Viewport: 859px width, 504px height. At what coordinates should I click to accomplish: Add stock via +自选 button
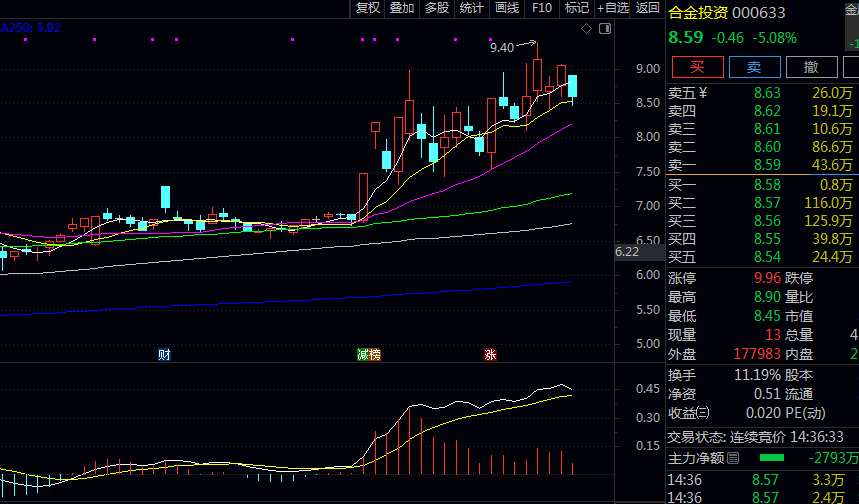613,8
